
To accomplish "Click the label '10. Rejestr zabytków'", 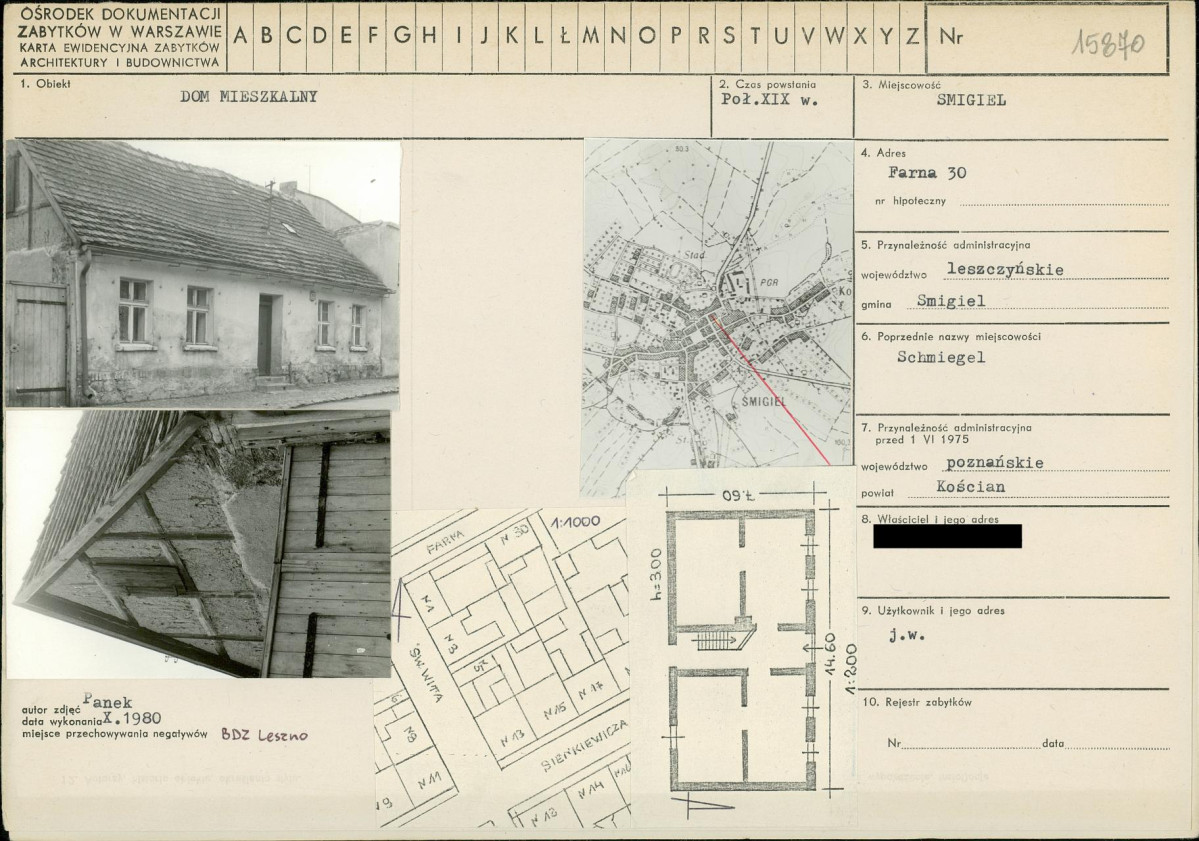I will tap(917, 702).
